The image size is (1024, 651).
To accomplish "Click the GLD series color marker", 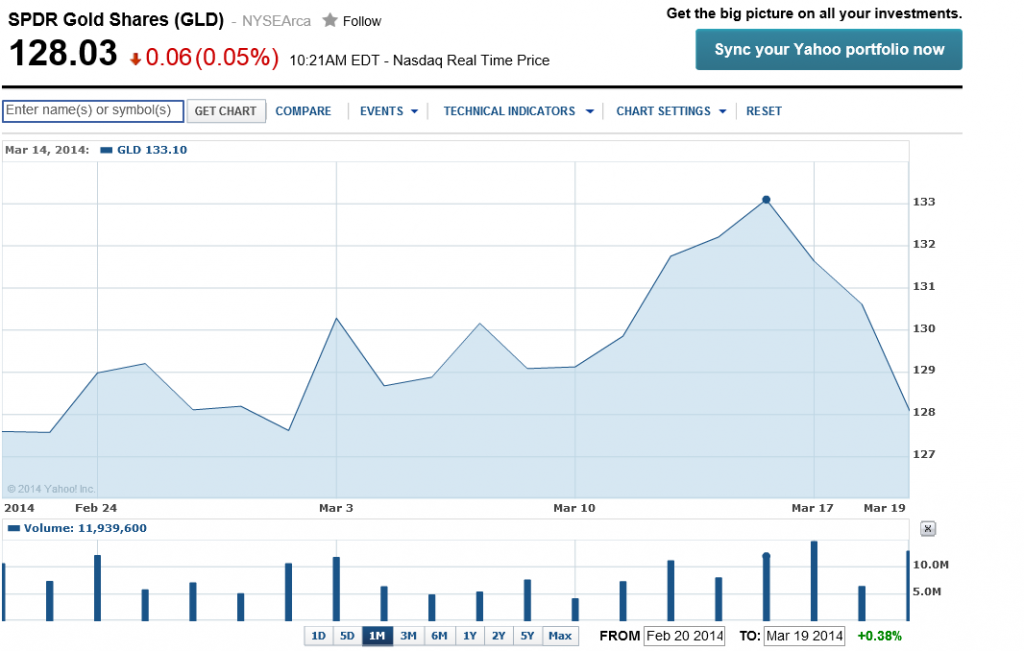I will 106,150.
